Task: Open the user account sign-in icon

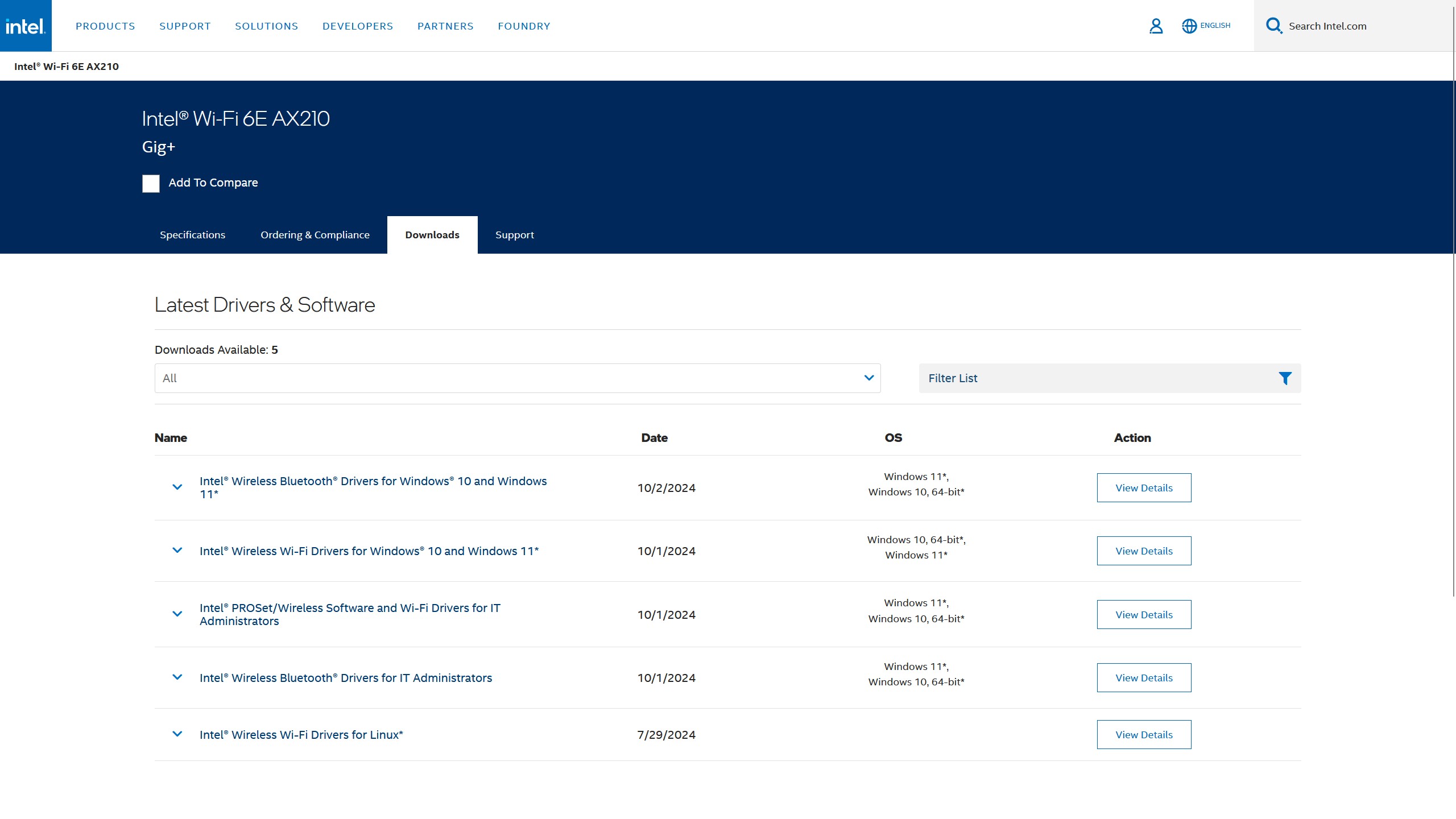Action: [1156, 26]
